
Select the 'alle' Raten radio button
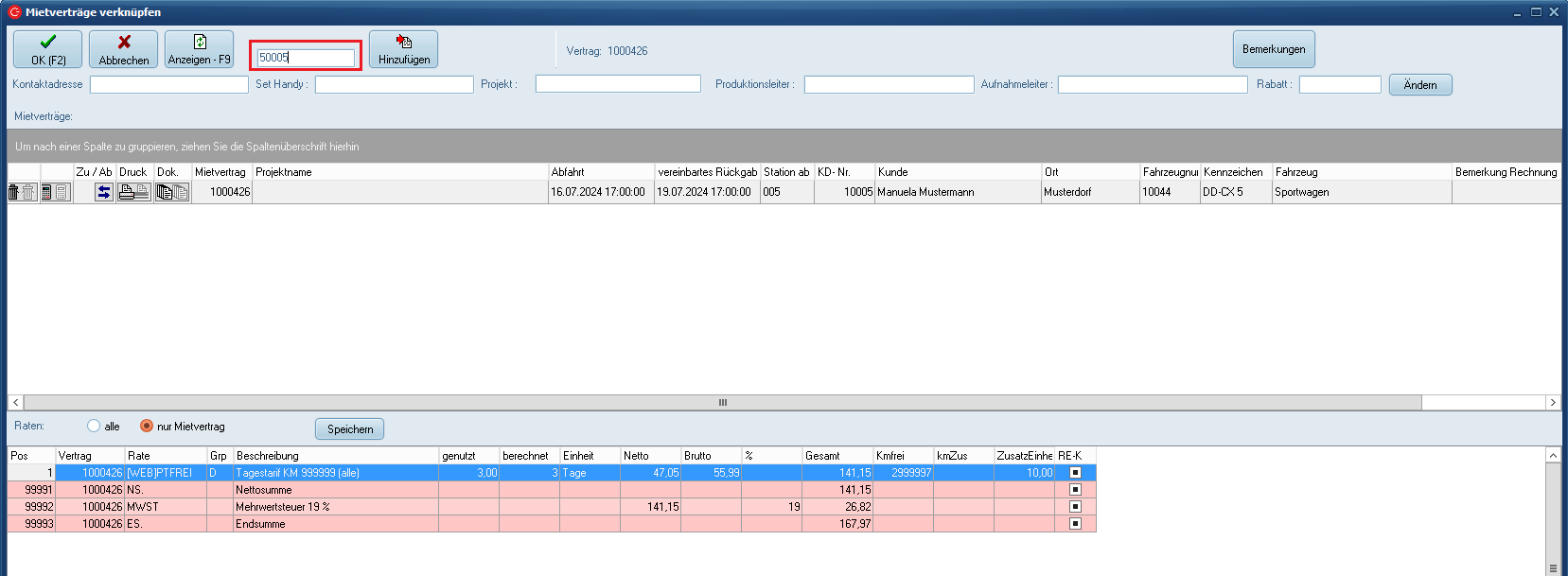pos(94,427)
